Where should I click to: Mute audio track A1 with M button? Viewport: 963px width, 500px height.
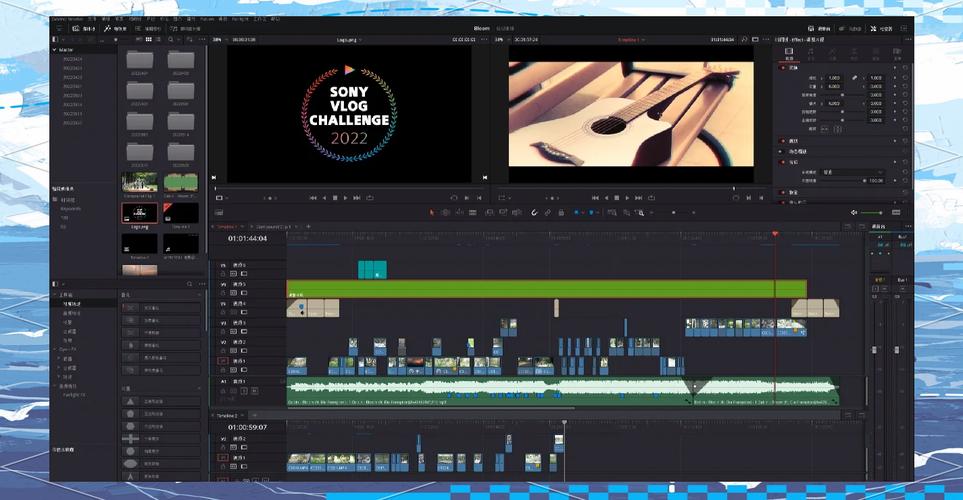[254, 391]
